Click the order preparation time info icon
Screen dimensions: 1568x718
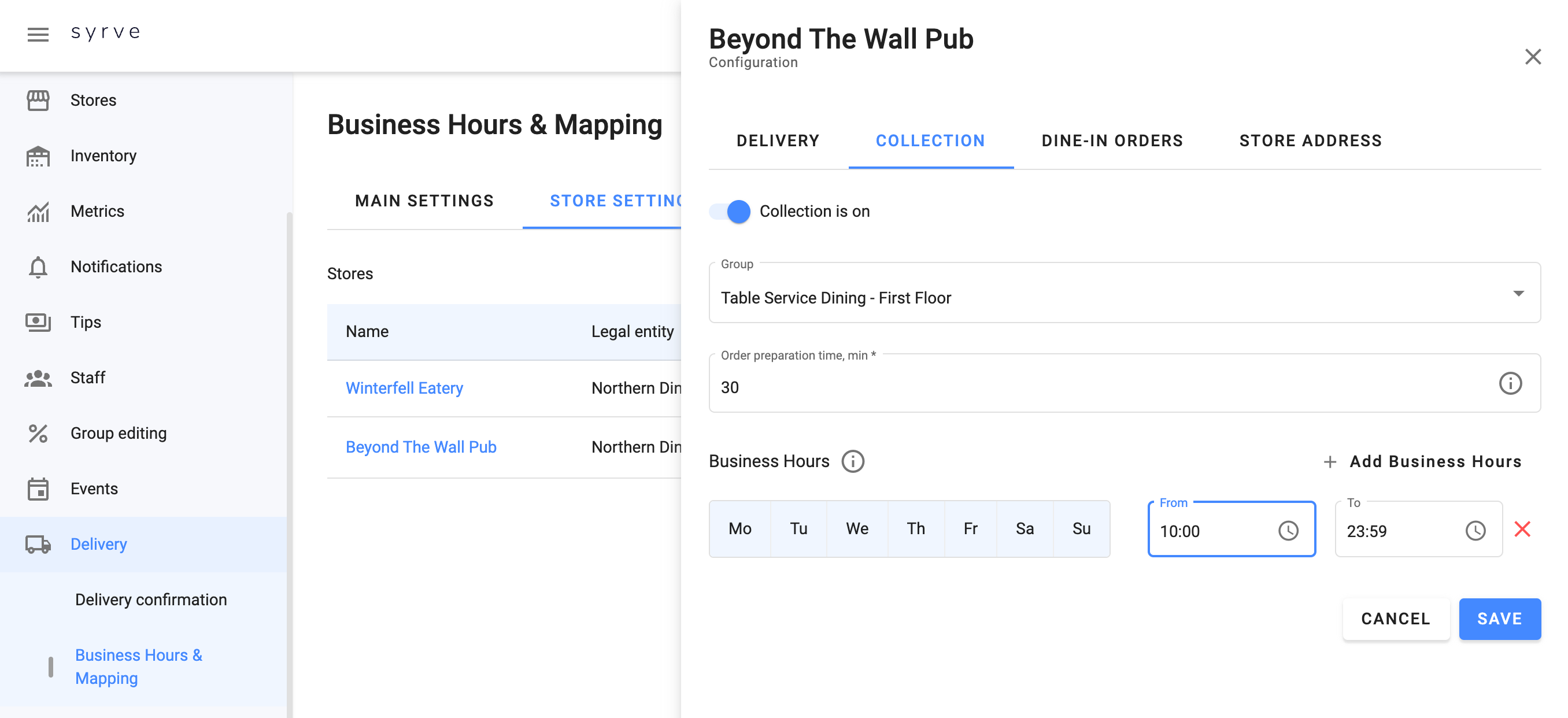(1510, 383)
